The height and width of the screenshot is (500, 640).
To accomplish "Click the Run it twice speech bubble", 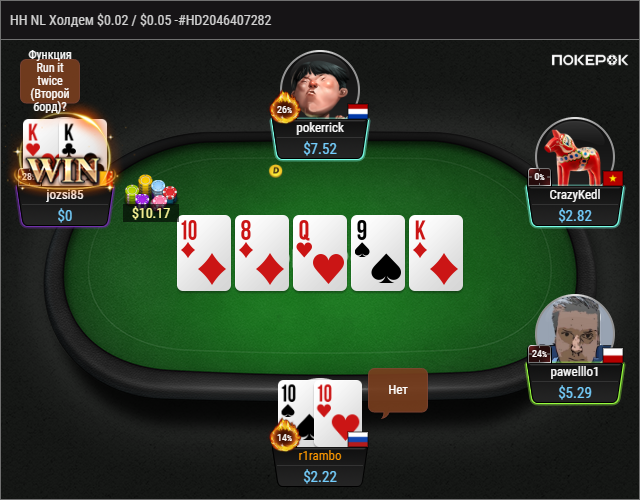I will pos(50,81).
